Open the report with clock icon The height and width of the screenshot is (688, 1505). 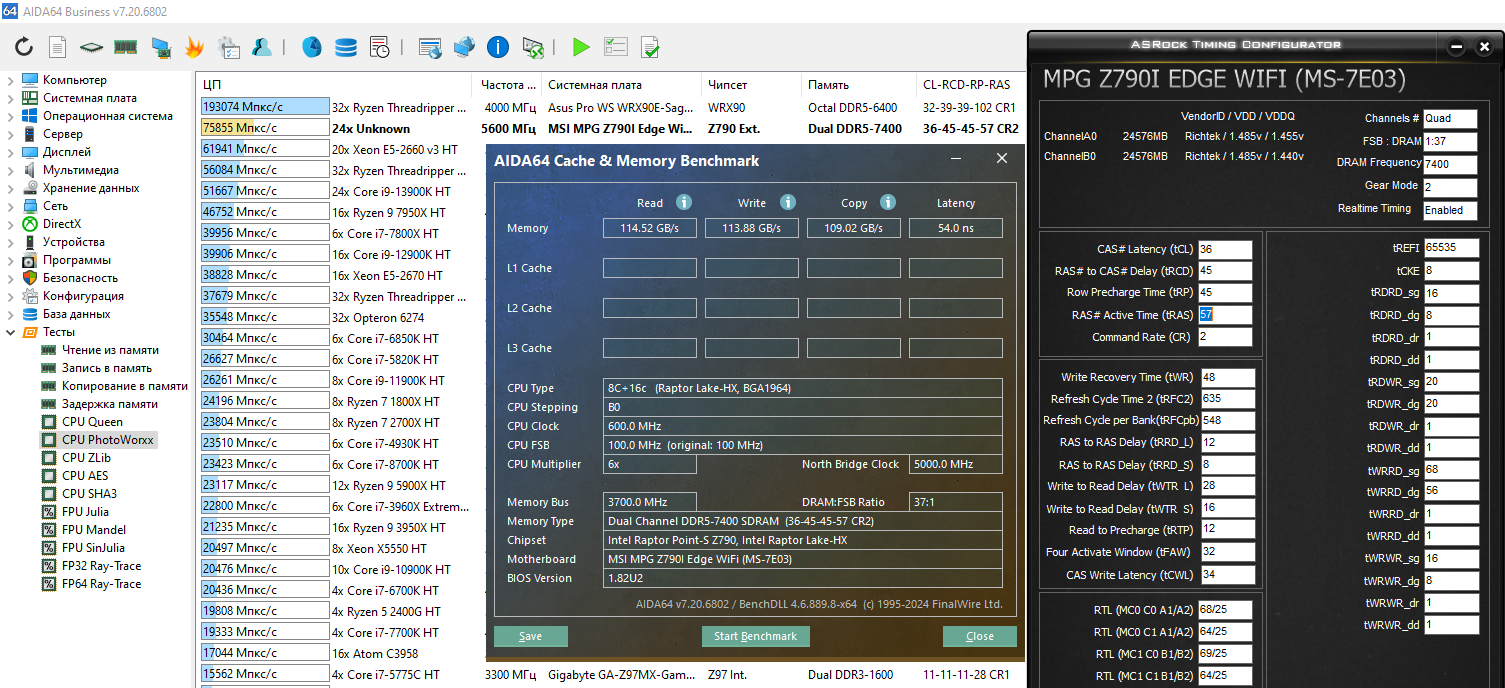(x=380, y=47)
